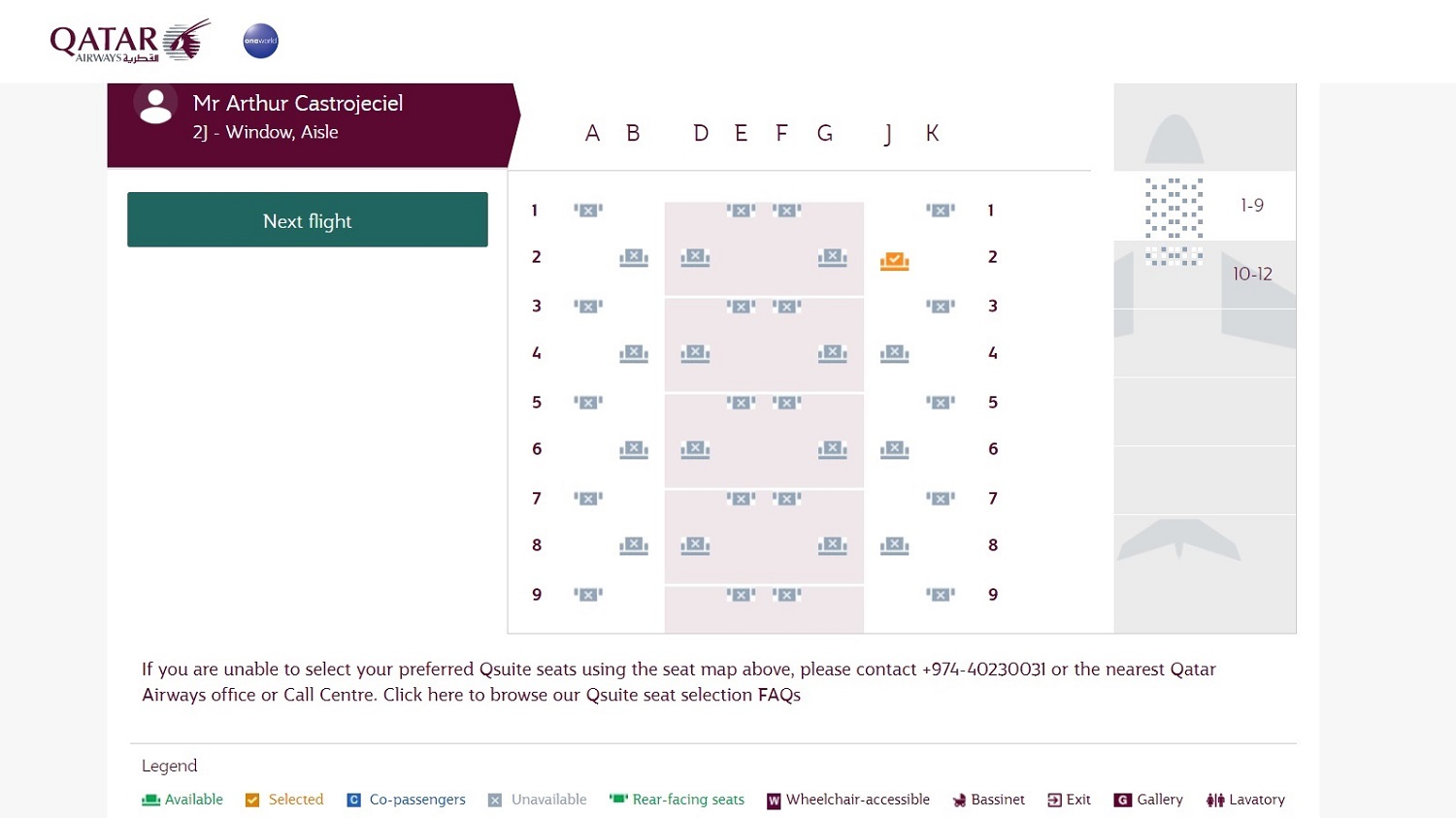Click the Exit icon in the legend
Image resolution: width=1456 pixels, height=818 pixels.
click(1054, 800)
